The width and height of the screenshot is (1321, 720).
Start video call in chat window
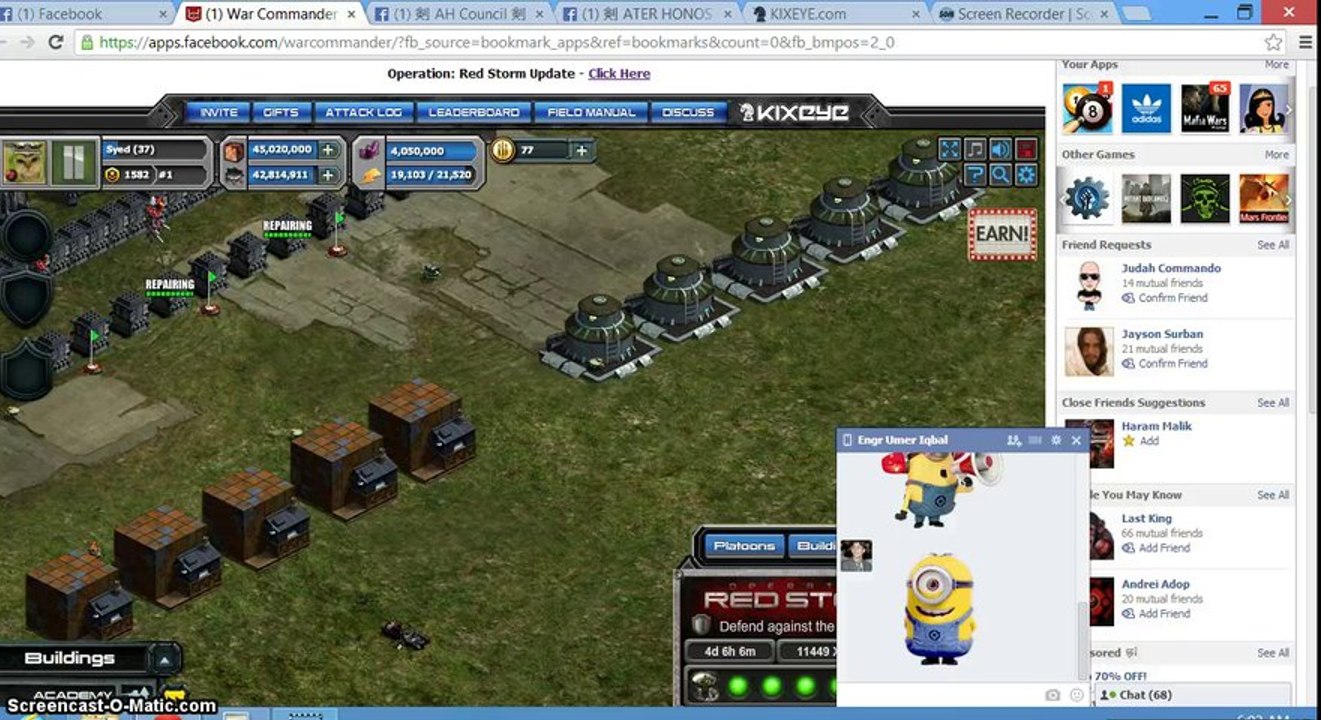tap(1035, 440)
